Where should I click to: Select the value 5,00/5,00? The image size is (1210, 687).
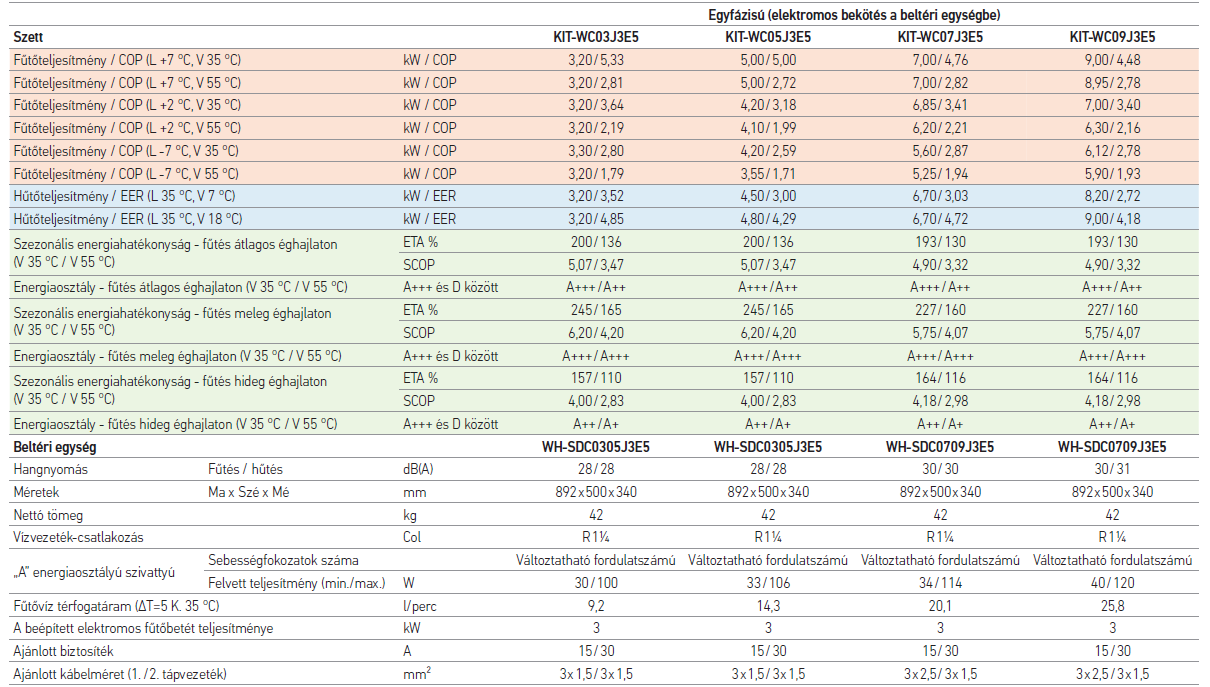(x=768, y=60)
